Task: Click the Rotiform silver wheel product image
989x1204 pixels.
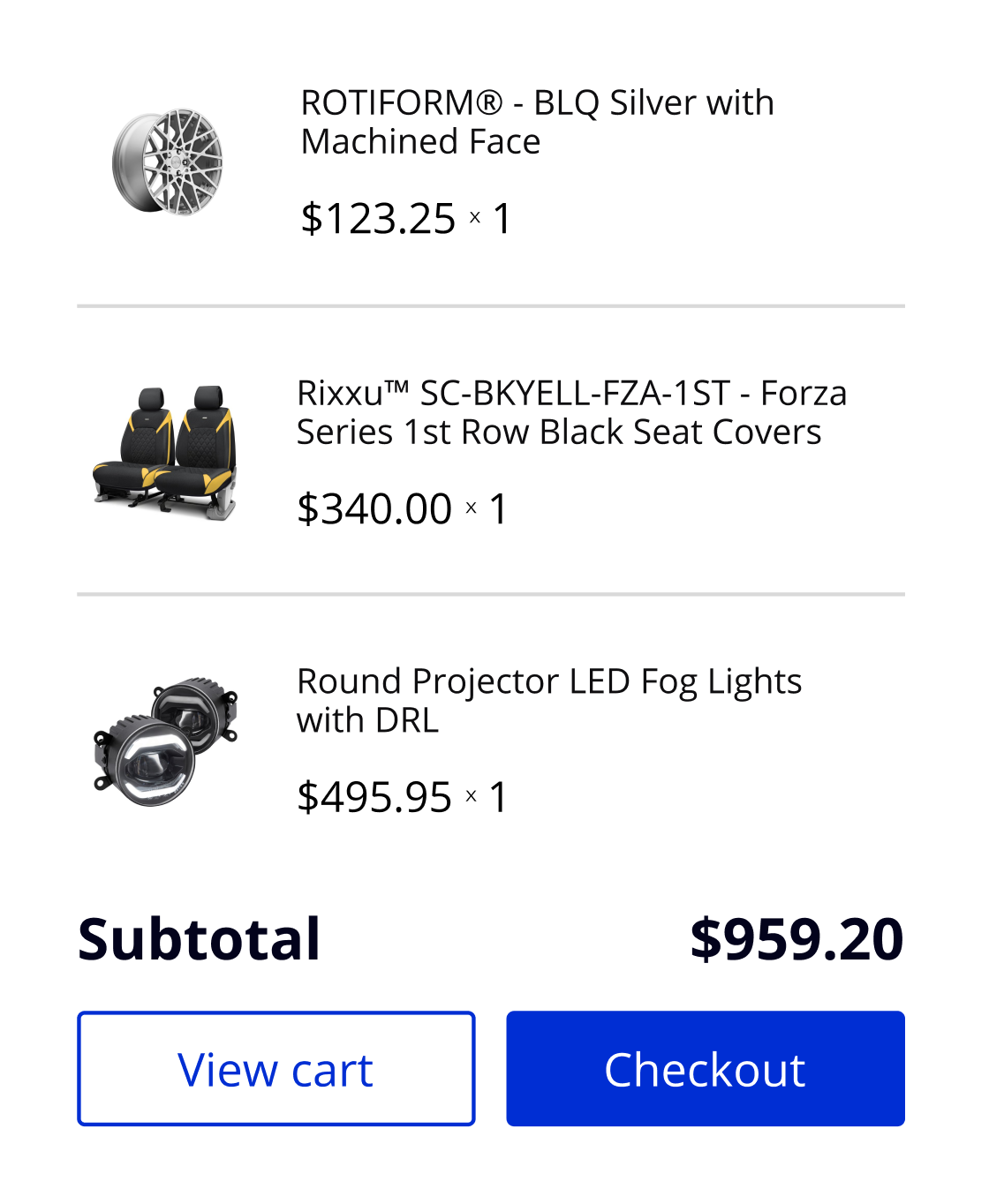Action: click(x=167, y=162)
